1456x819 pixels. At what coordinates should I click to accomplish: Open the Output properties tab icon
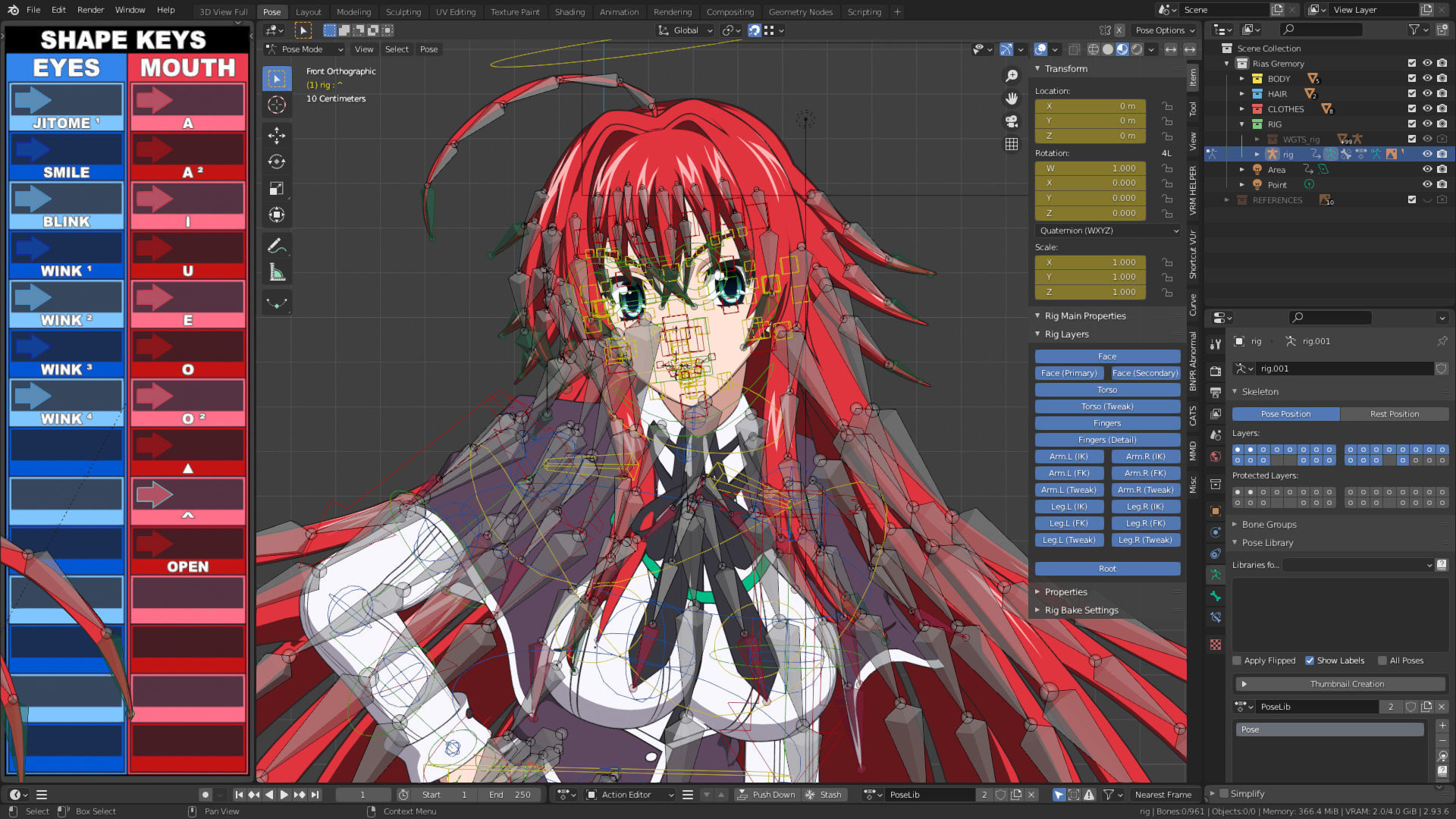pyautogui.click(x=1216, y=392)
